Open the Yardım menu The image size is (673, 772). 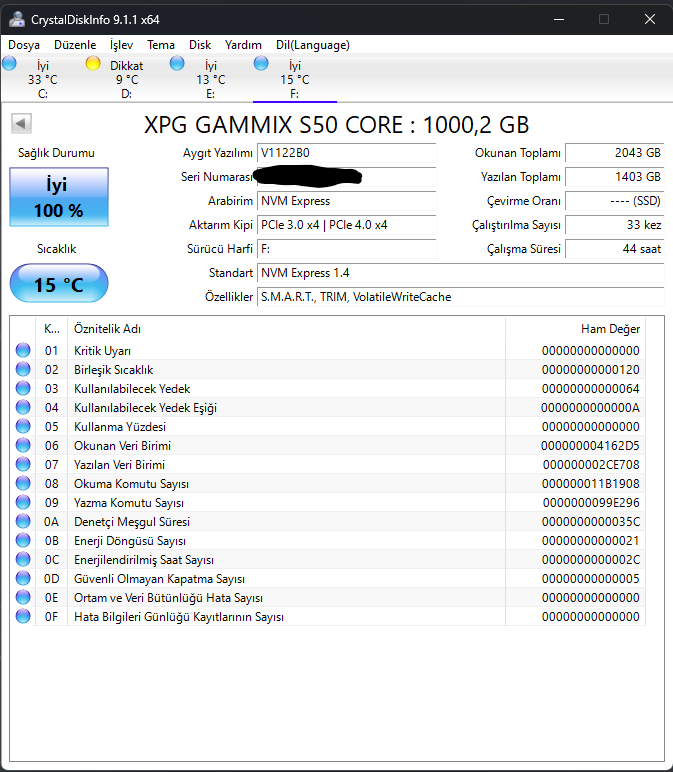pyautogui.click(x=243, y=45)
